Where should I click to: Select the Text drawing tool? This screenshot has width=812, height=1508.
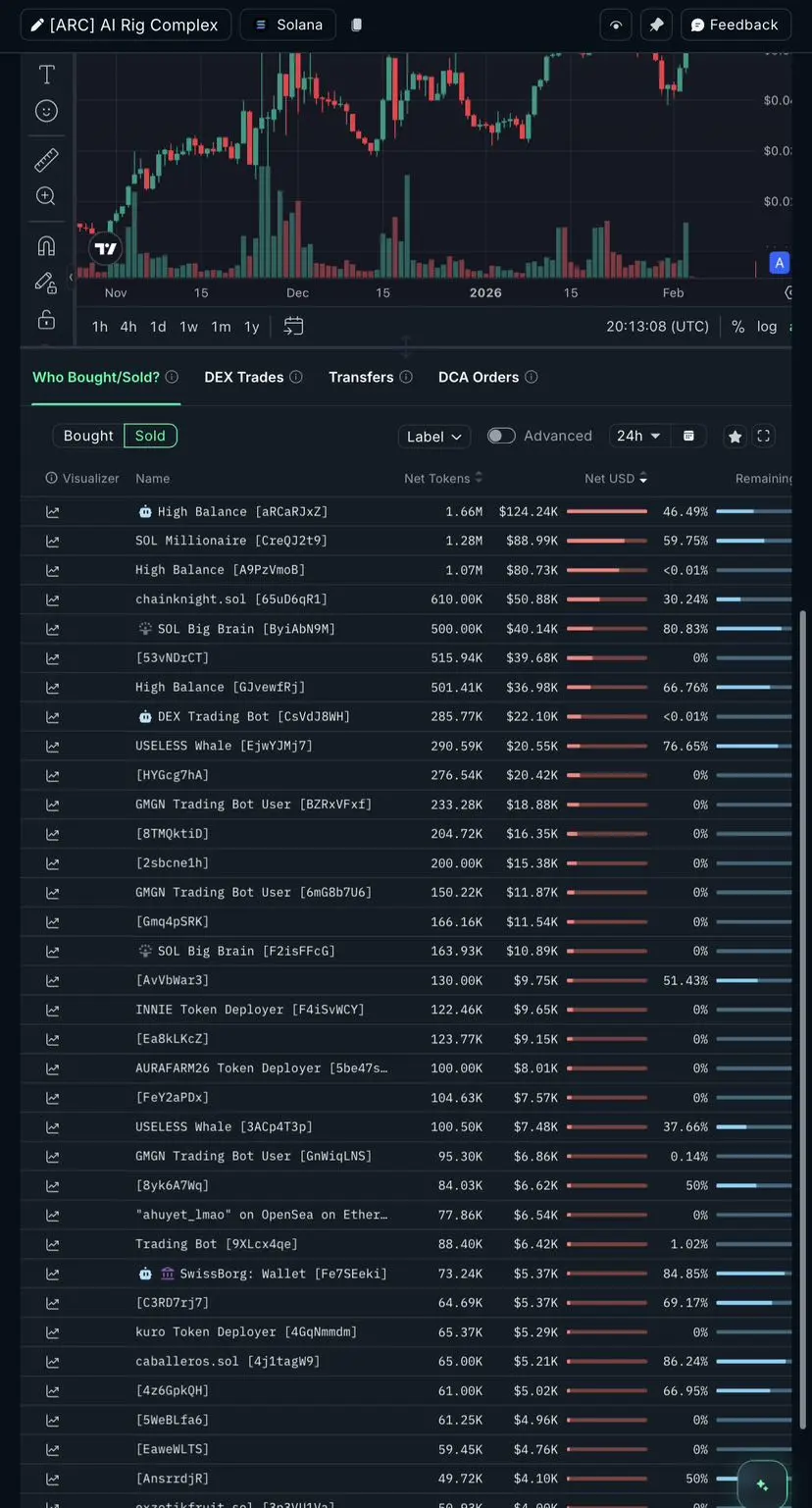[x=46, y=75]
